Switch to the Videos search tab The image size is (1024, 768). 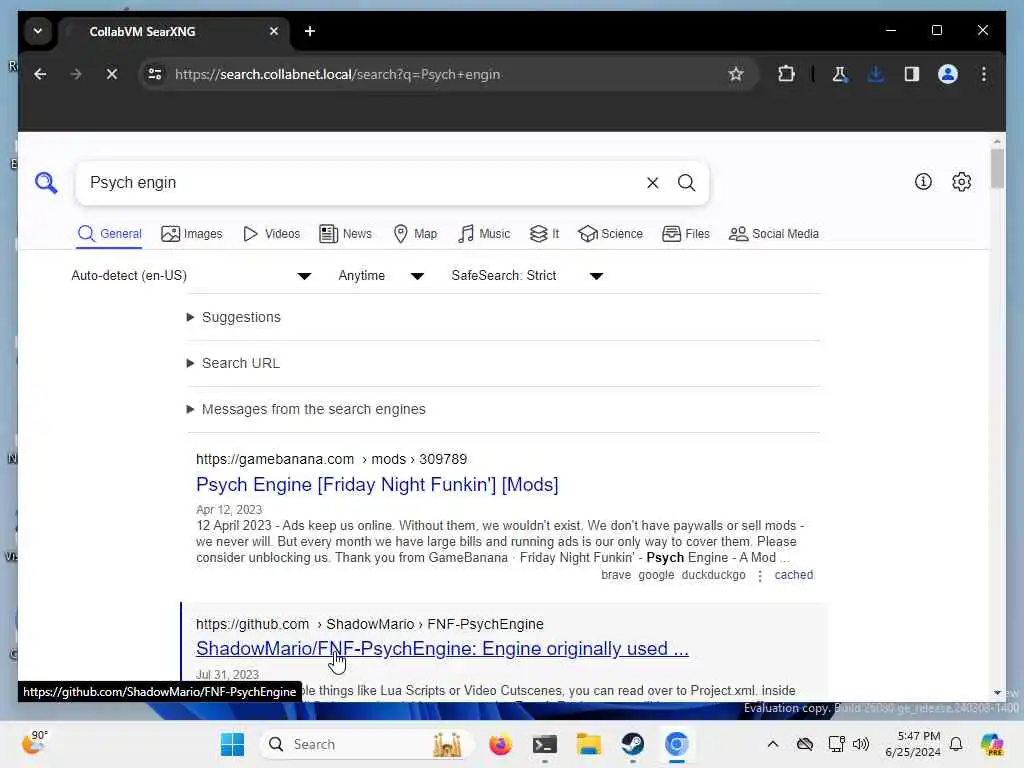pos(271,234)
